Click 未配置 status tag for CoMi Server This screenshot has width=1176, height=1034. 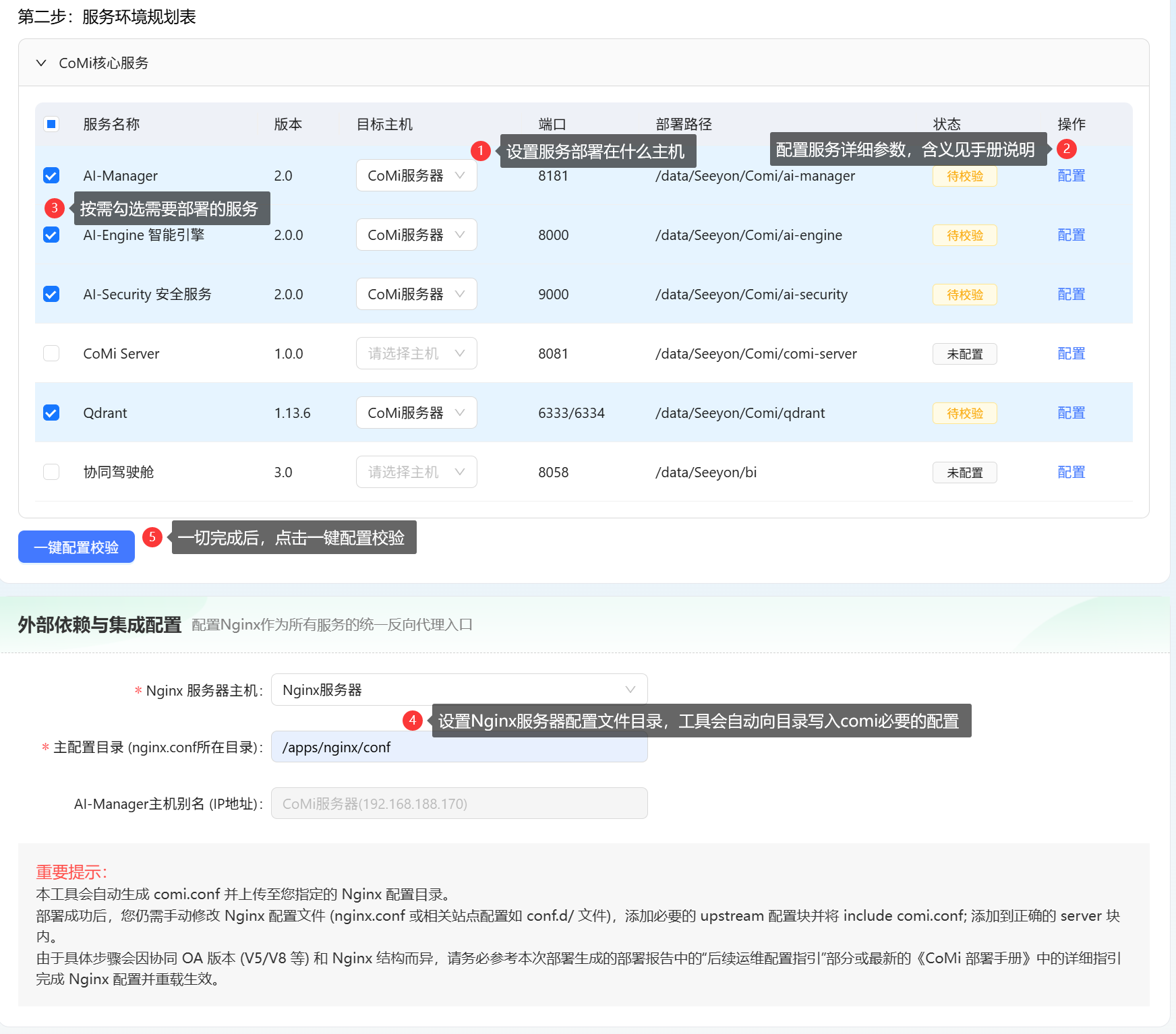pyautogui.click(x=964, y=354)
